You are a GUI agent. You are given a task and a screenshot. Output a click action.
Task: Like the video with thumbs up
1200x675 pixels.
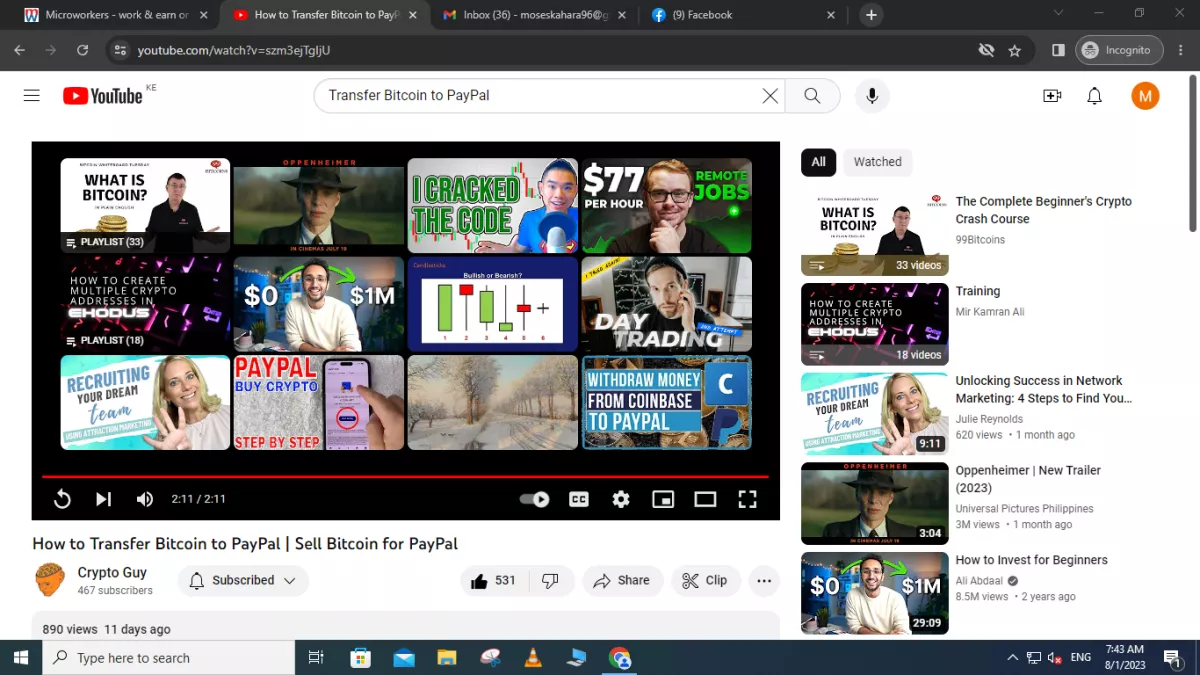click(x=493, y=580)
